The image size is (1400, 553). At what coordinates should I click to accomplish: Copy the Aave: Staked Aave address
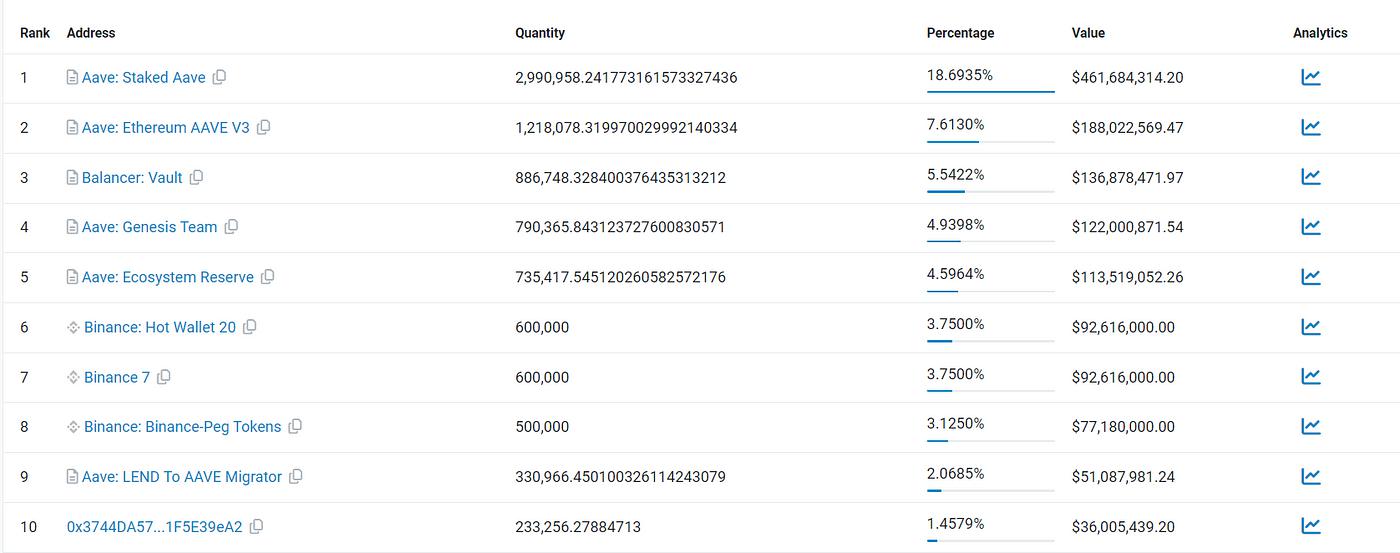click(219, 77)
